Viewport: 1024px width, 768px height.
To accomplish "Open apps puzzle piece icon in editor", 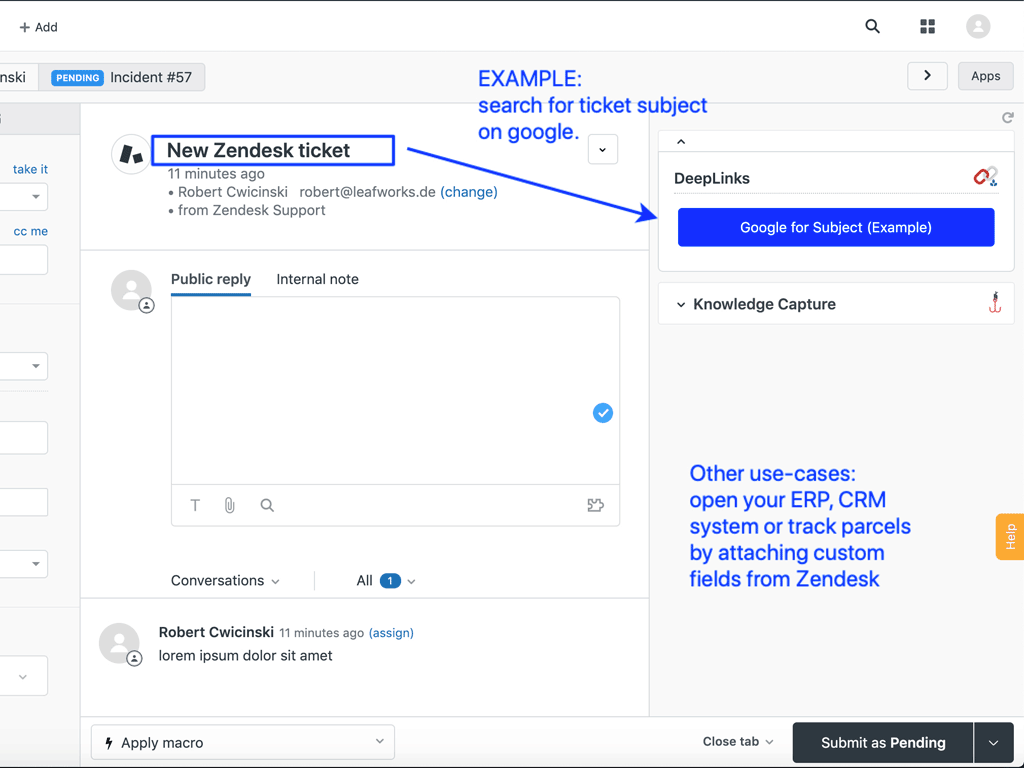I will pyautogui.click(x=595, y=506).
